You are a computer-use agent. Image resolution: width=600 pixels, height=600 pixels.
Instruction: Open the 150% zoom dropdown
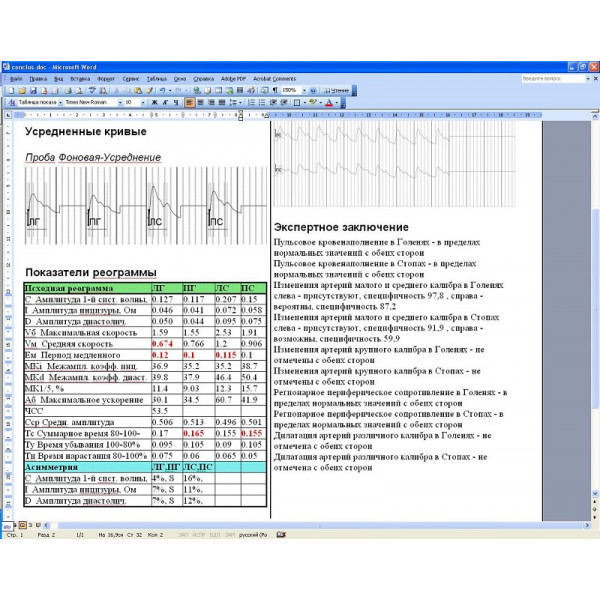(304, 91)
